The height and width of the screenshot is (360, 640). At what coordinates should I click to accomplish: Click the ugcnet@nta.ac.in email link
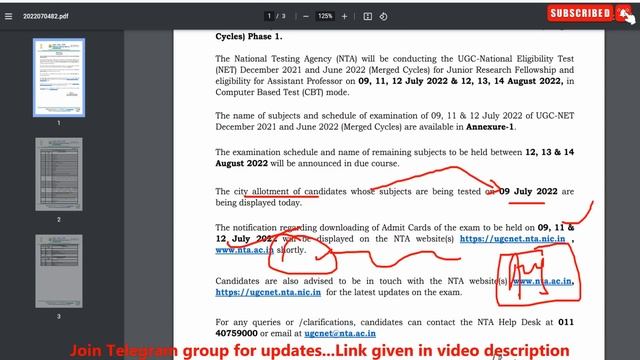tap(340, 333)
